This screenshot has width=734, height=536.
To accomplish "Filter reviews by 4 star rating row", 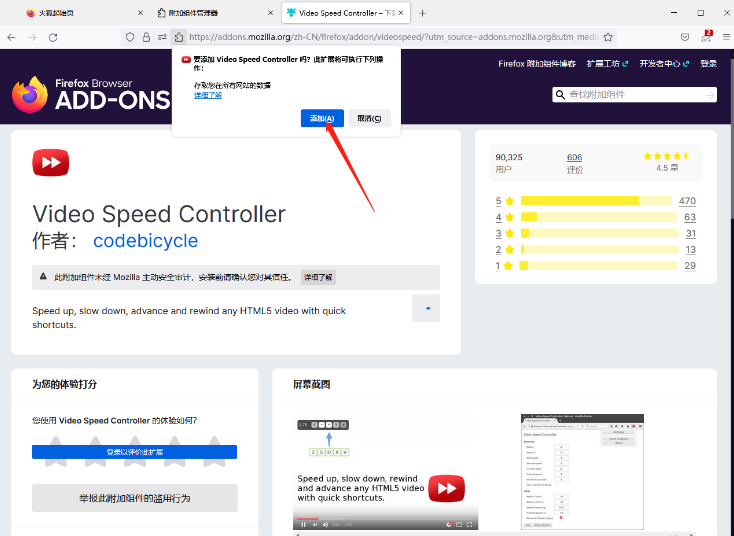I will (596, 217).
